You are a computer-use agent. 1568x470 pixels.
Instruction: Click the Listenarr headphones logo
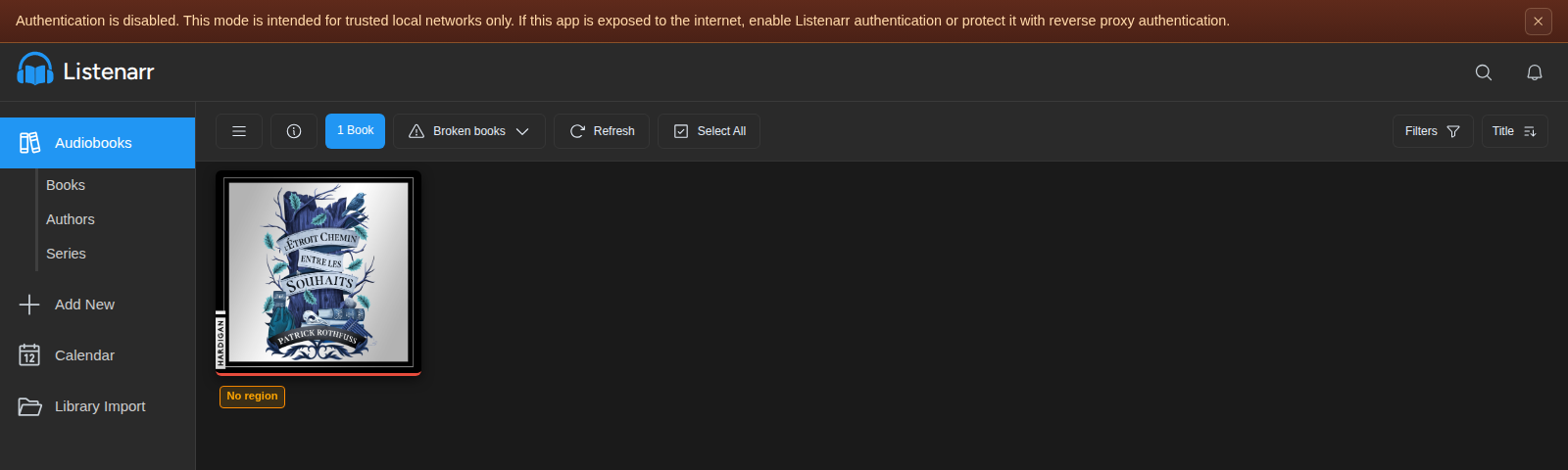(x=35, y=70)
